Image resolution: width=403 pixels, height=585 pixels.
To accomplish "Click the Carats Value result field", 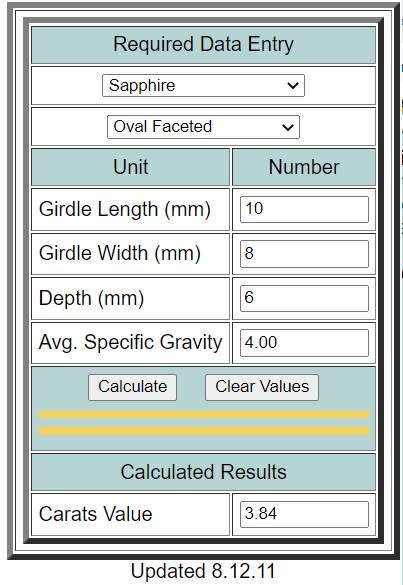I will (x=304, y=514).
